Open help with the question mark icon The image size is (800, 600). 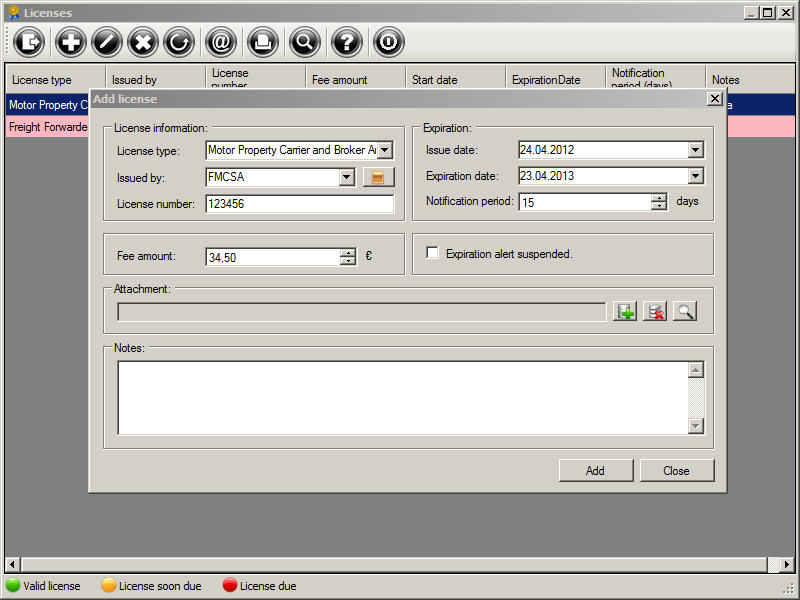point(346,42)
